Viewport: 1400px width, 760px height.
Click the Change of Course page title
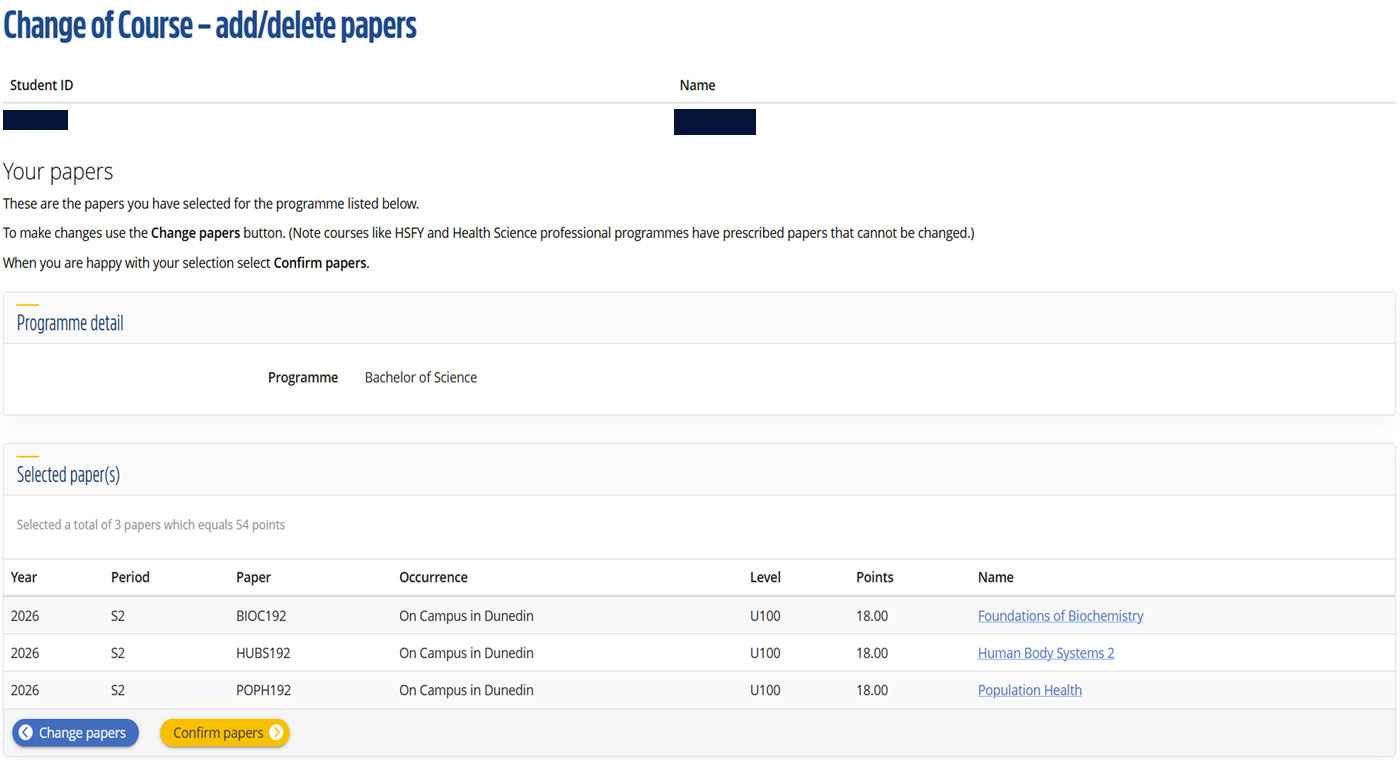pos(210,25)
